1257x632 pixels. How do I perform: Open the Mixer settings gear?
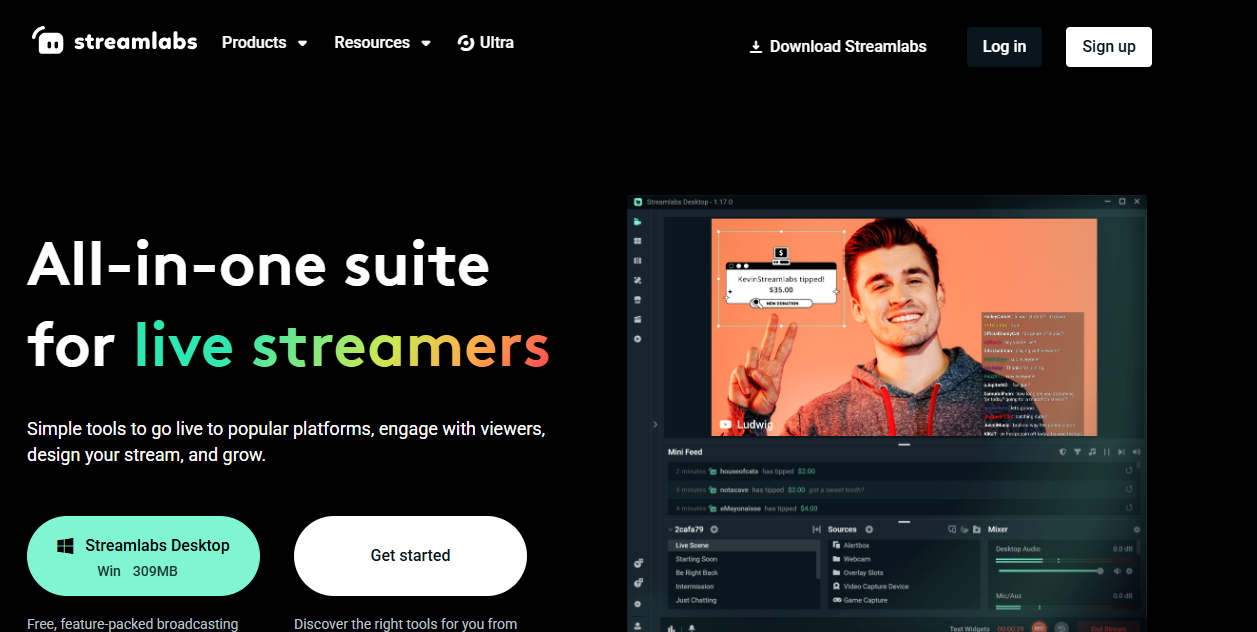click(1137, 529)
